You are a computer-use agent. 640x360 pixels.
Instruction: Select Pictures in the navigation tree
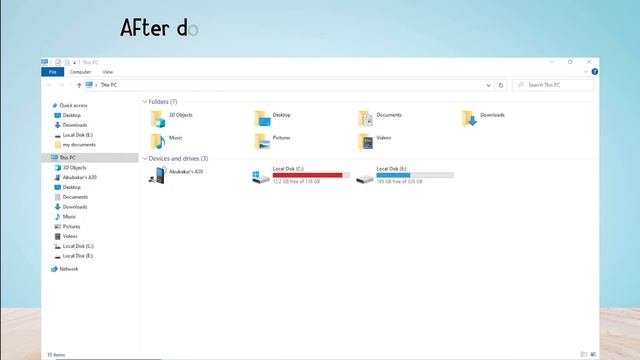71,227
